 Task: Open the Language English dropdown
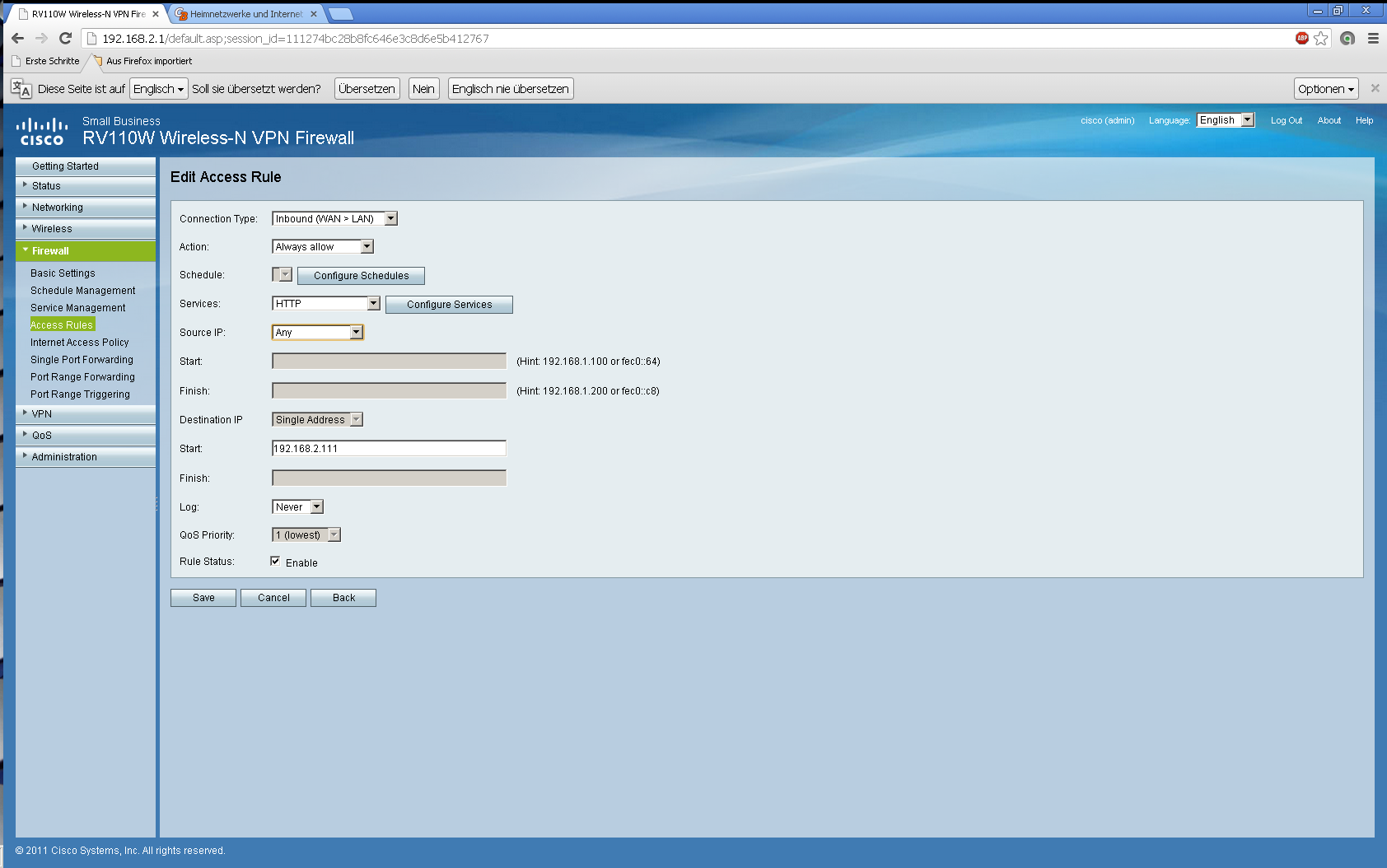[1225, 120]
